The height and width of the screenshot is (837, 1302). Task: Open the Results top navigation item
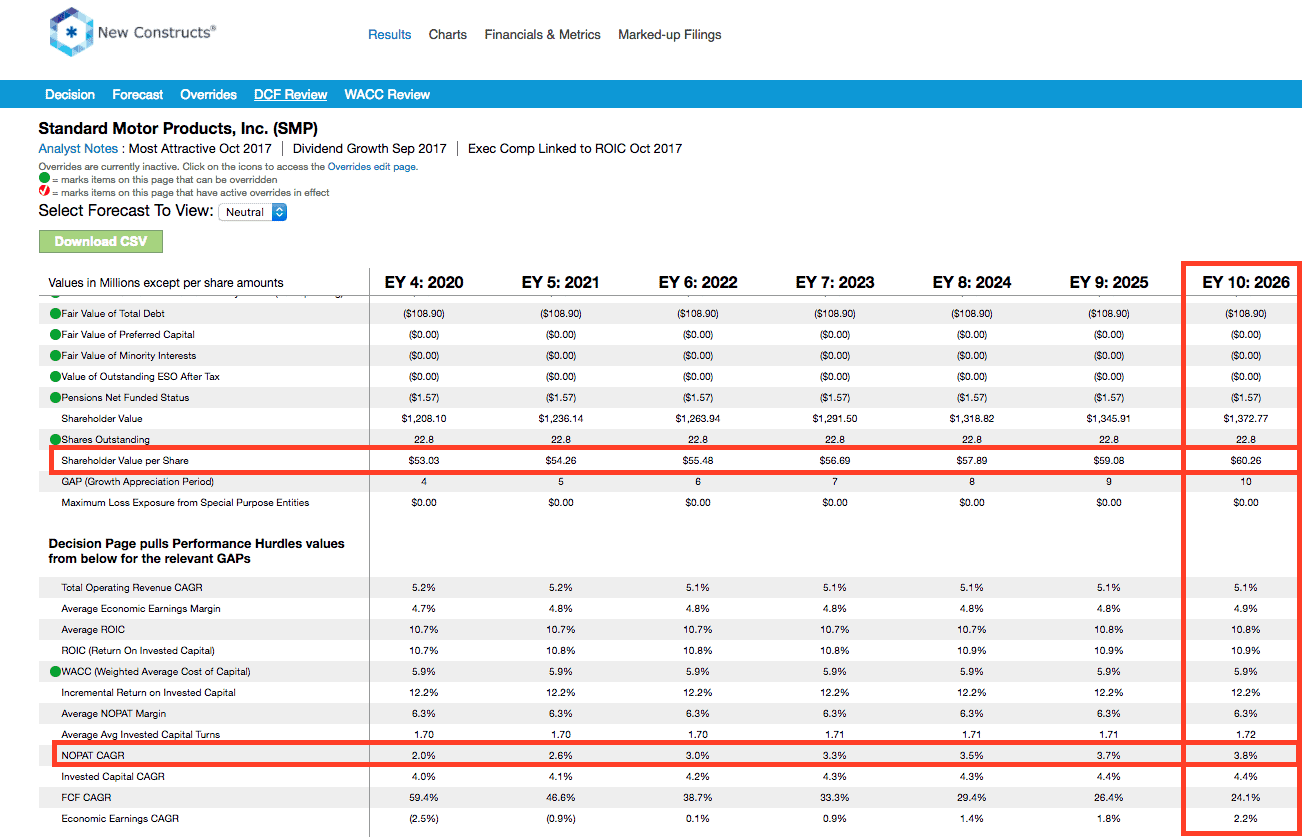[x=389, y=34]
